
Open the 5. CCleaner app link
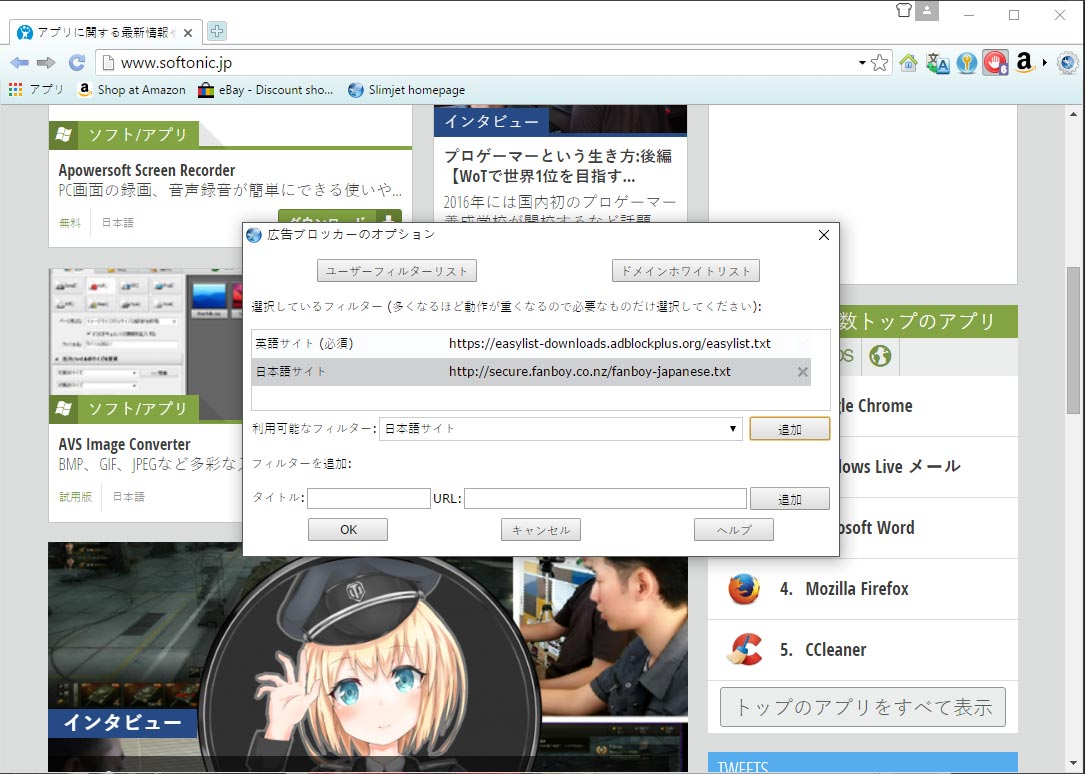click(x=823, y=650)
